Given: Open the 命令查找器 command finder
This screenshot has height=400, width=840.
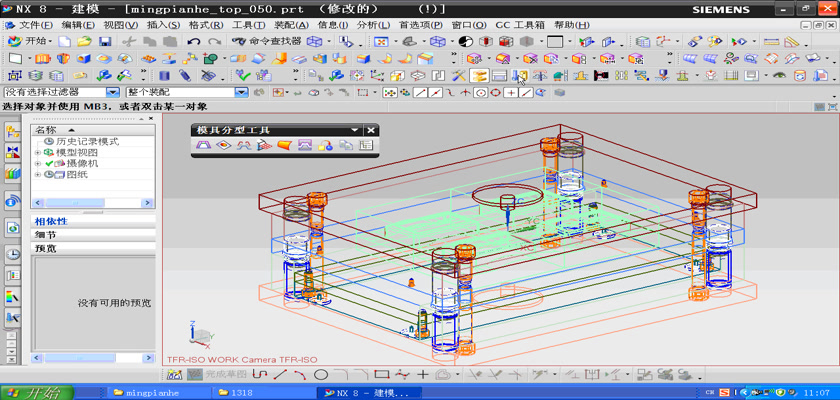Looking at the screenshot, I should [x=266, y=41].
